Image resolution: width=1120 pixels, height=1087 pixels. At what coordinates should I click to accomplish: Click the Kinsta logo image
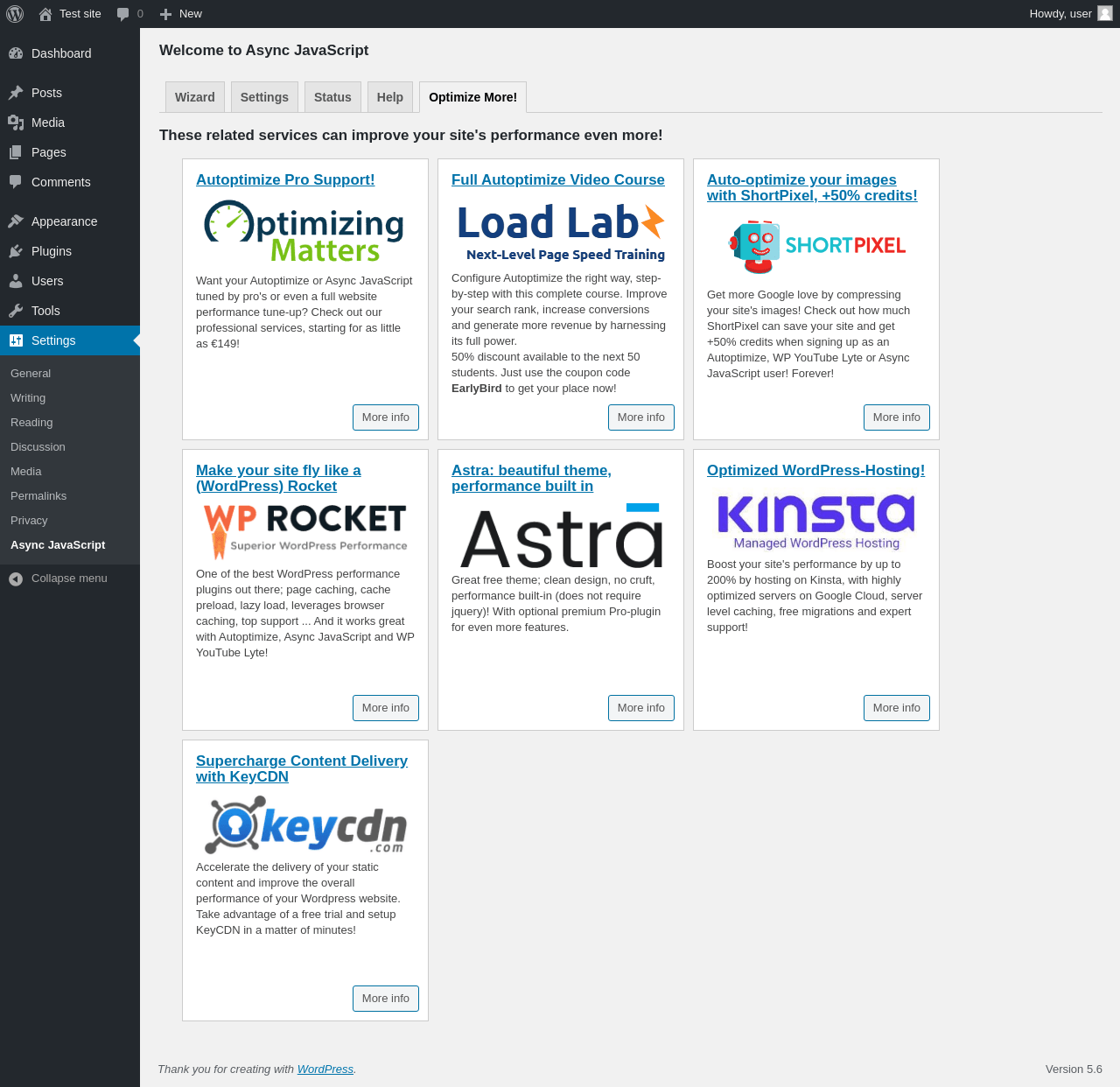point(816,522)
